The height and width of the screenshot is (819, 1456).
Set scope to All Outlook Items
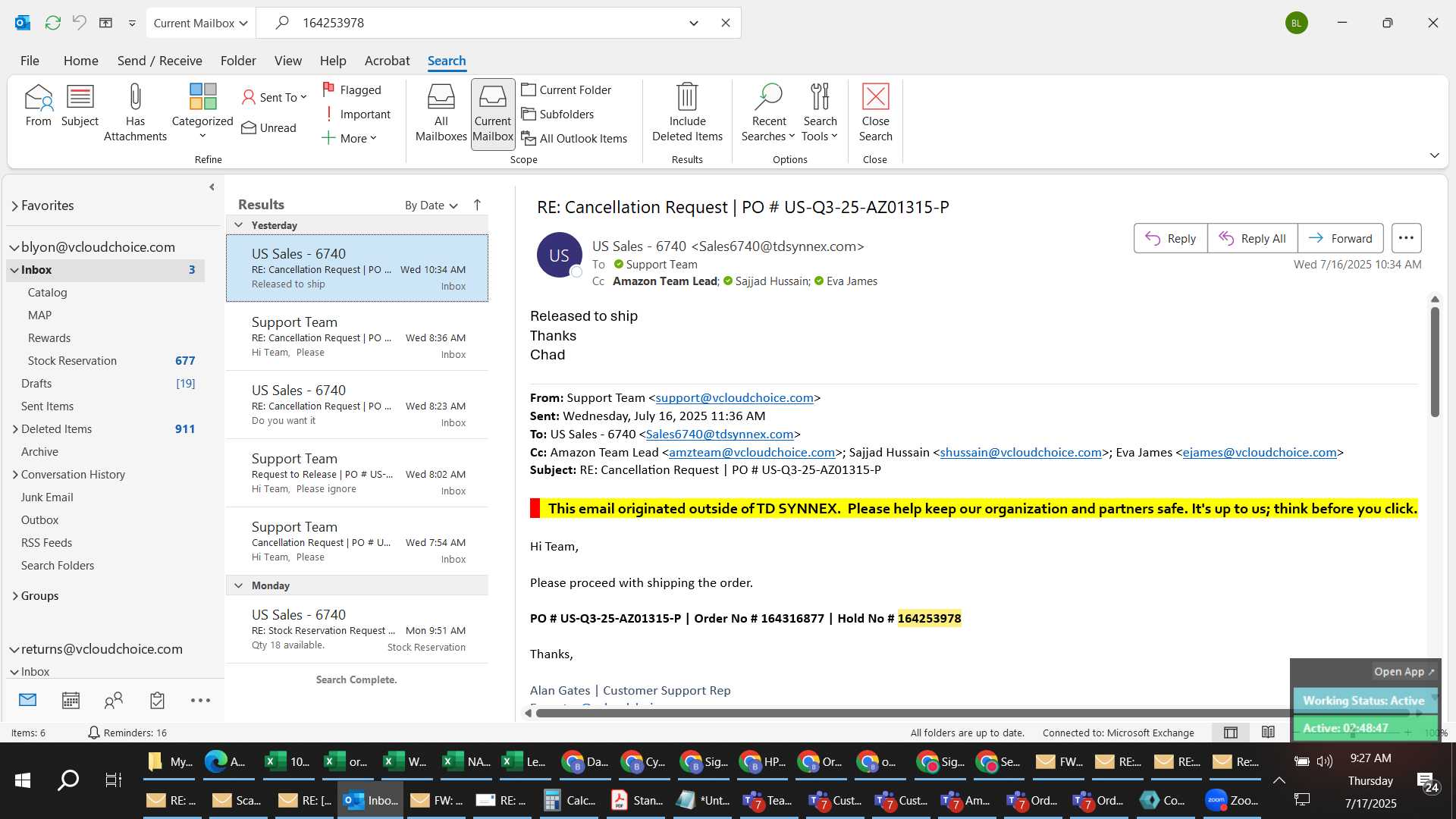click(574, 138)
